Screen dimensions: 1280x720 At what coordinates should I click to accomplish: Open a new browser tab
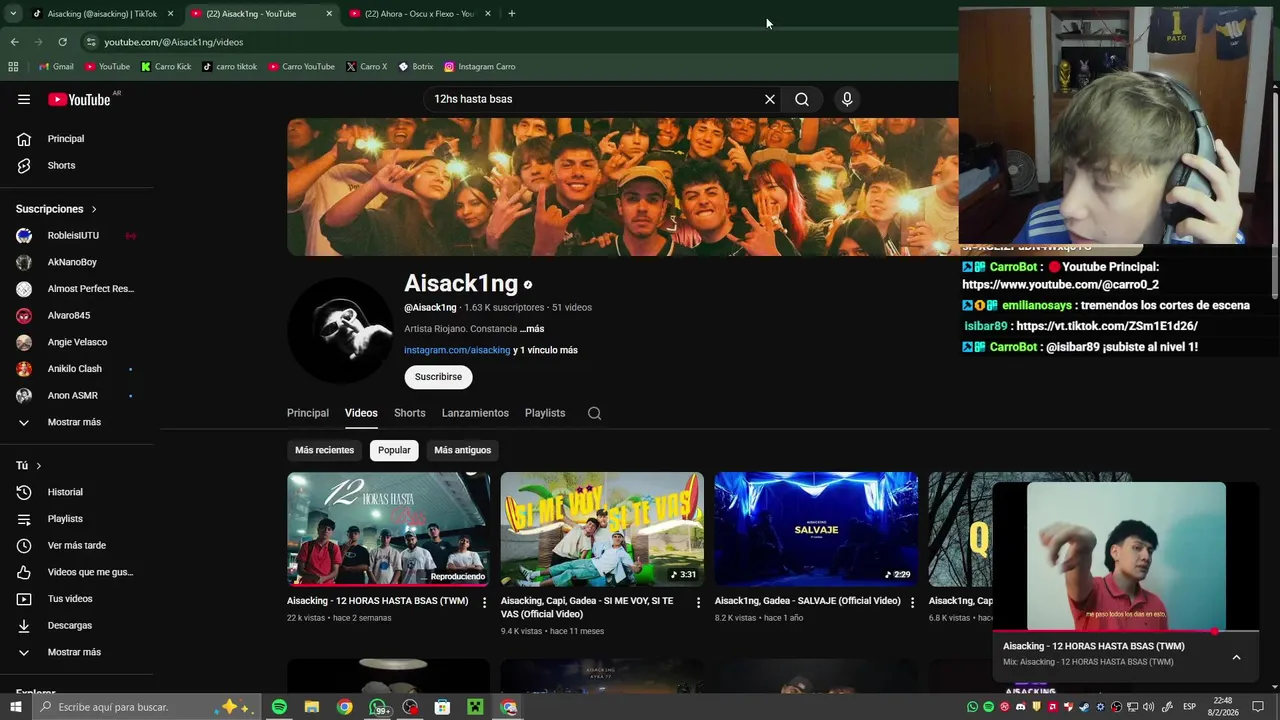[x=511, y=14]
